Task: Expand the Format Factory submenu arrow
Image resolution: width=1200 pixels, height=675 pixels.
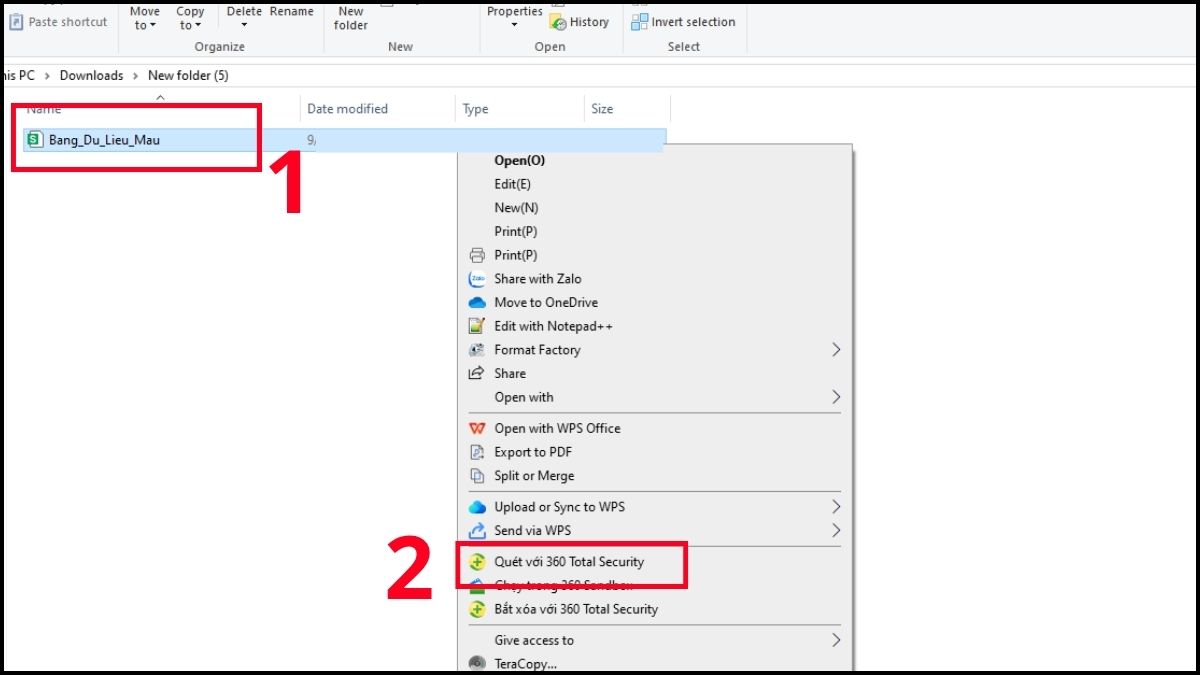Action: [836, 350]
